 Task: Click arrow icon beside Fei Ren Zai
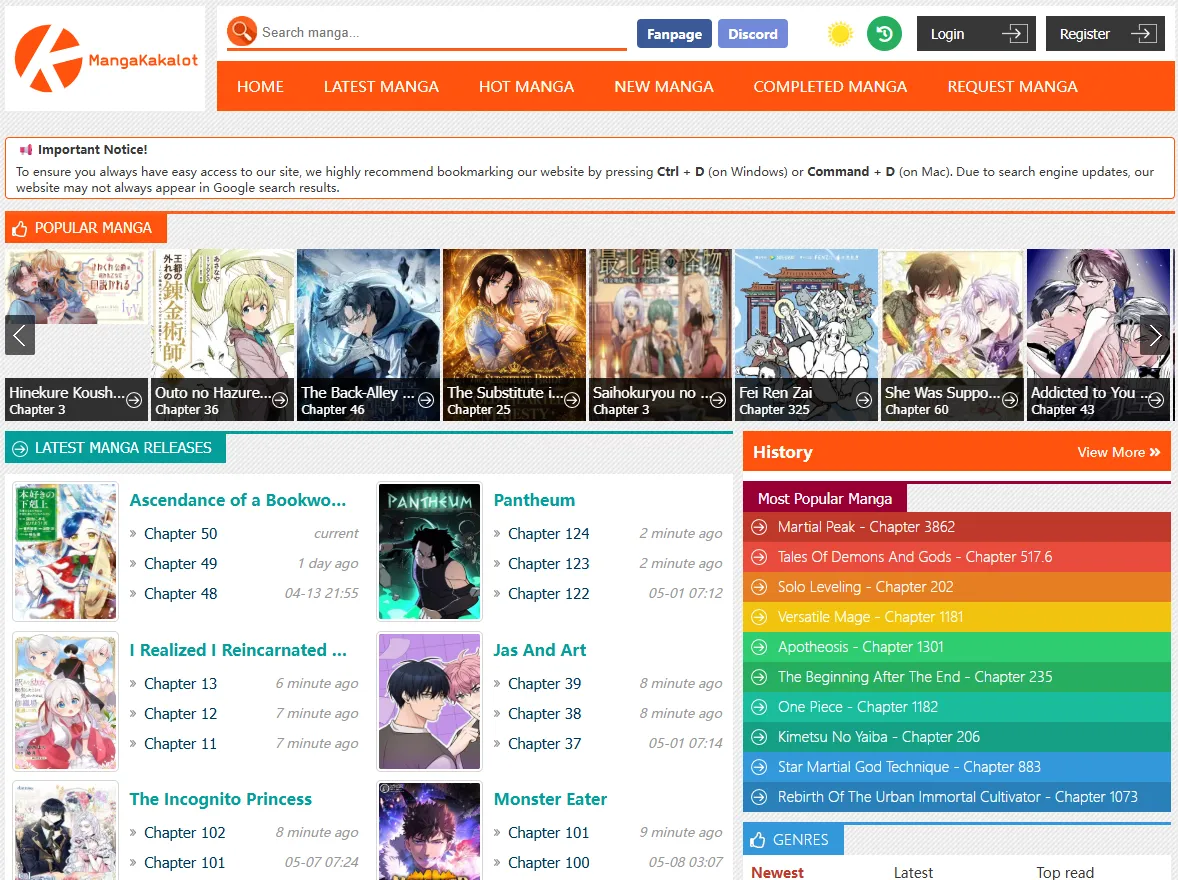click(x=864, y=400)
